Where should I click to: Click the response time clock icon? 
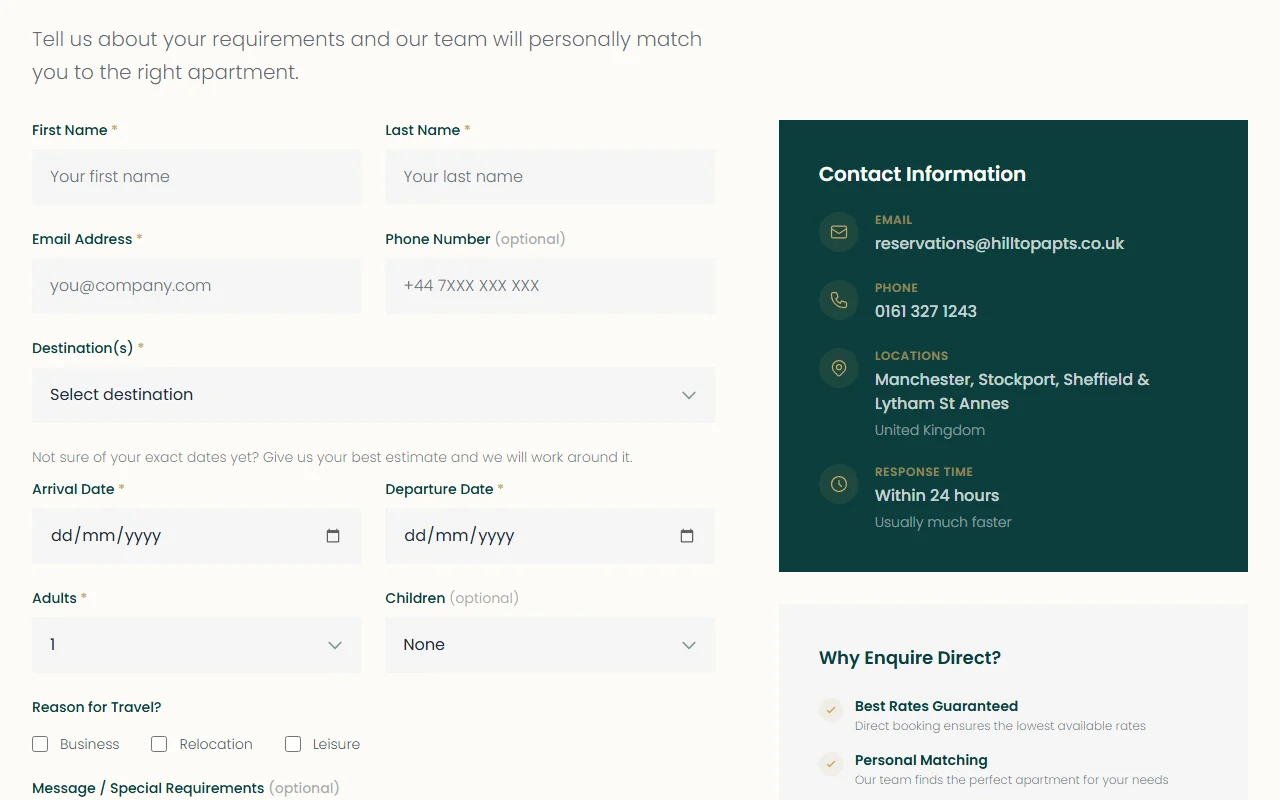point(839,484)
